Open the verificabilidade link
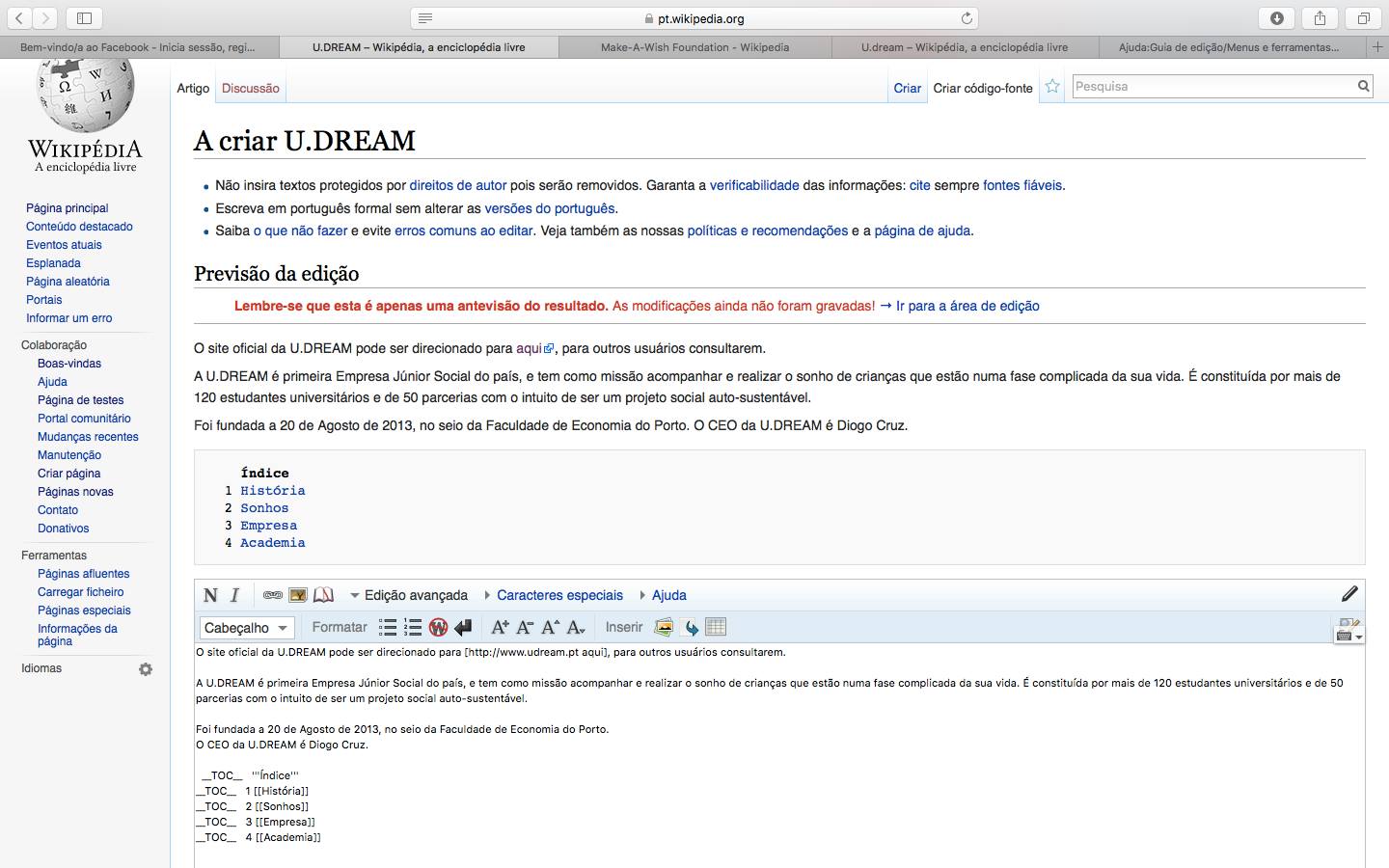Screen dimensions: 1389x868 [x=754, y=185]
